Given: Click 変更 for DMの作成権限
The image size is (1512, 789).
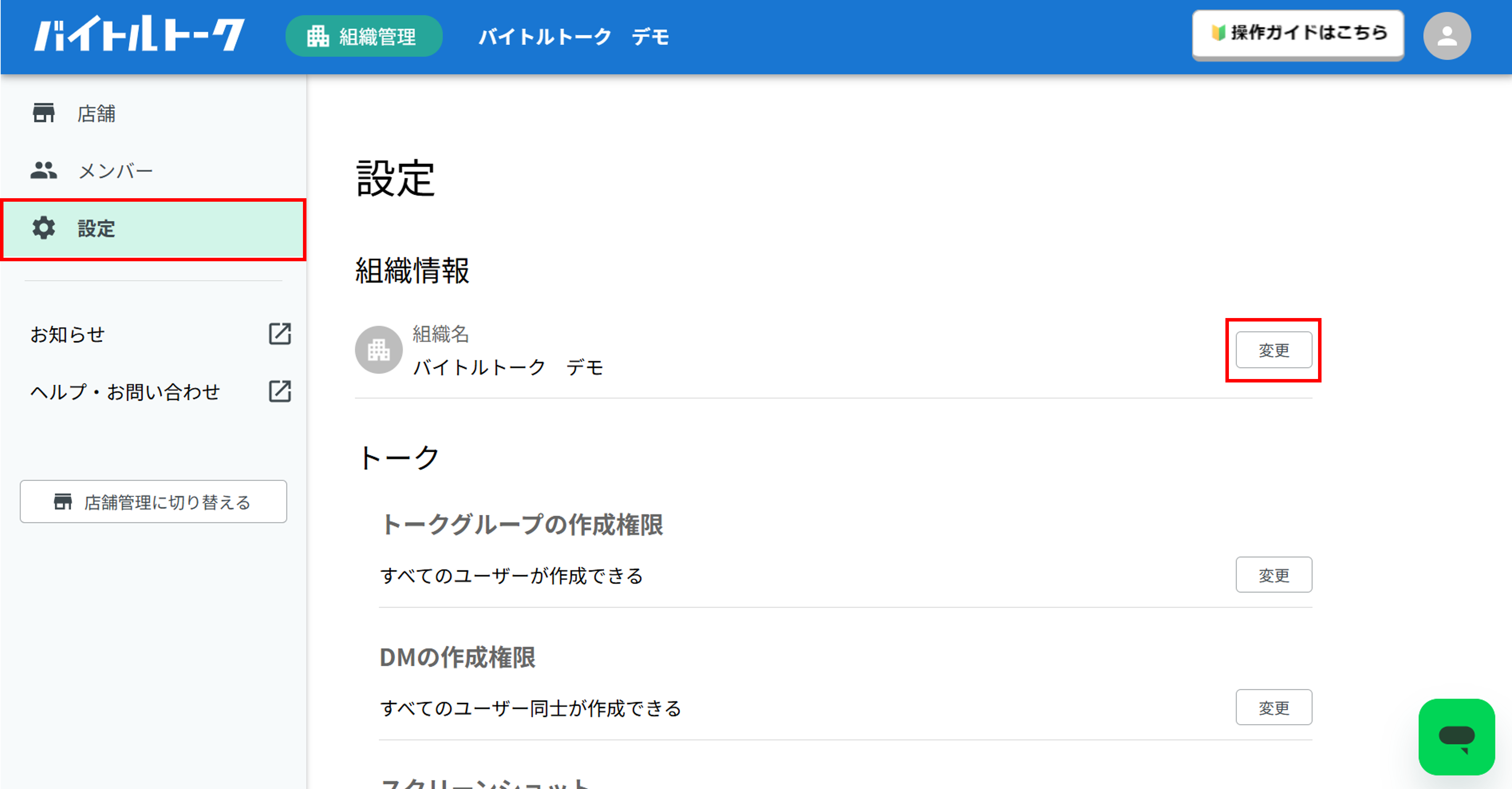Looking at the screenshot, I should tap(1274, 707).
